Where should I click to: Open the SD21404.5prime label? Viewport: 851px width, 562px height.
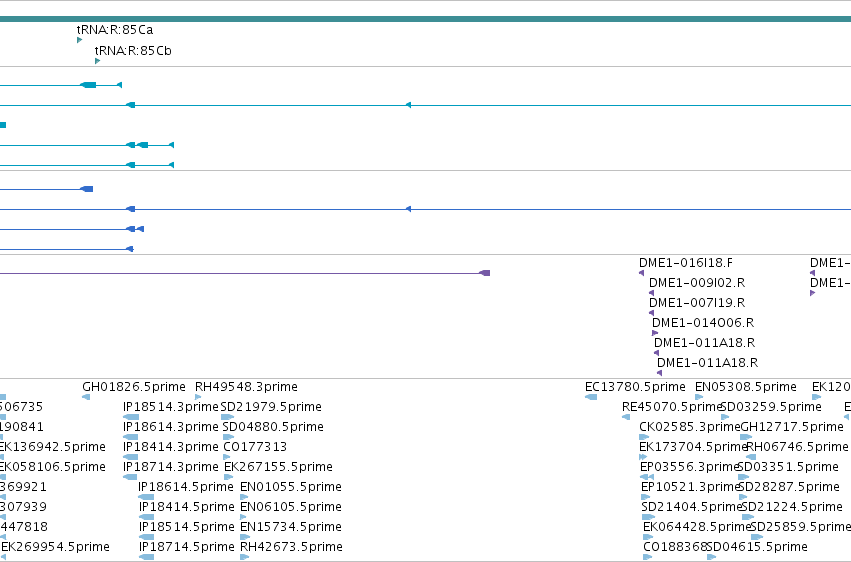tap(691, 507)
